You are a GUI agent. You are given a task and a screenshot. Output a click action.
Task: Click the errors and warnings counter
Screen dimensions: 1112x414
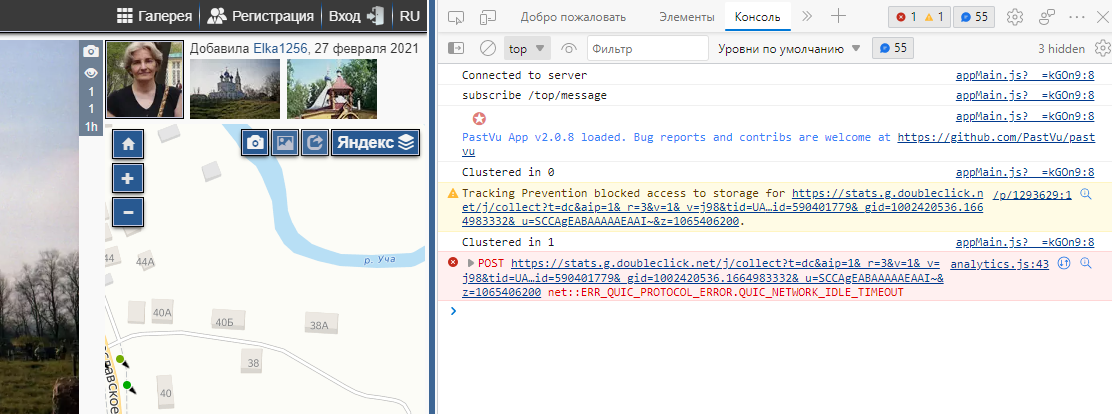coord(918,17)
